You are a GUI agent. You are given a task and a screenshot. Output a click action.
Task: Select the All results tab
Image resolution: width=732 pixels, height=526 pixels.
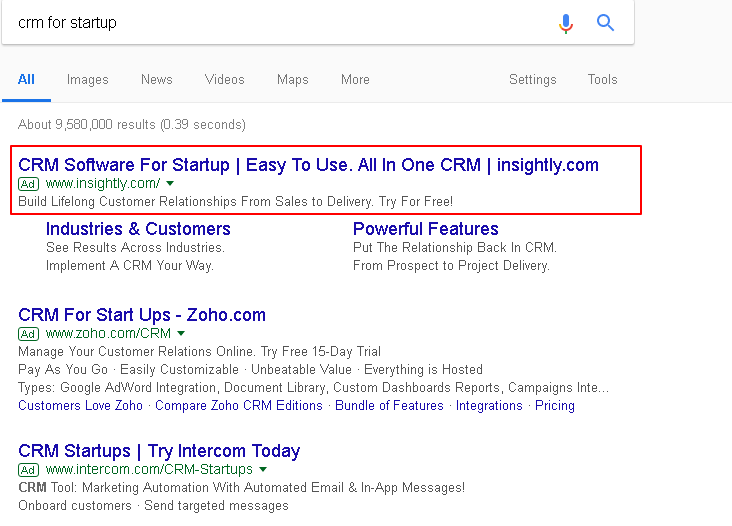pyautogui.click(x=26, y=79)
